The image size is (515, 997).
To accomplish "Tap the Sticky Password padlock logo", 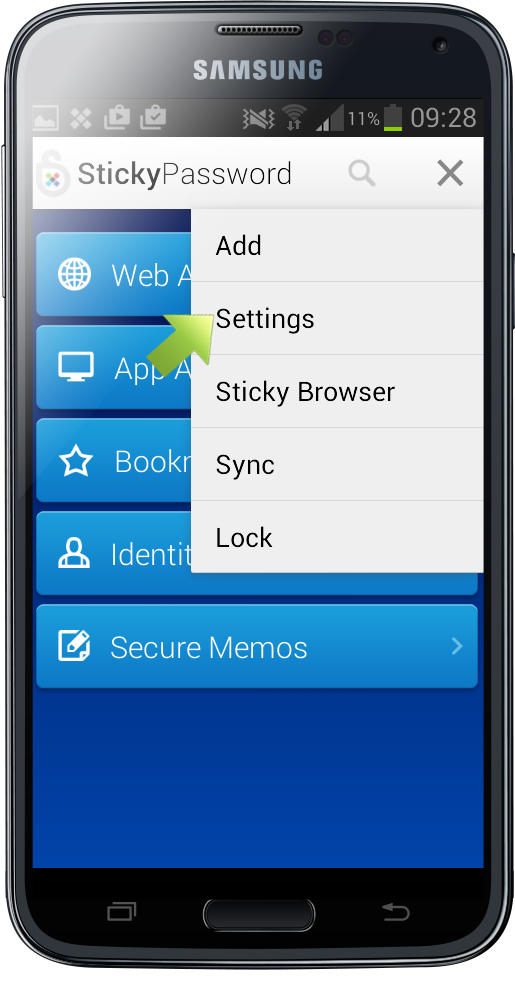I will tap(53, 174).
